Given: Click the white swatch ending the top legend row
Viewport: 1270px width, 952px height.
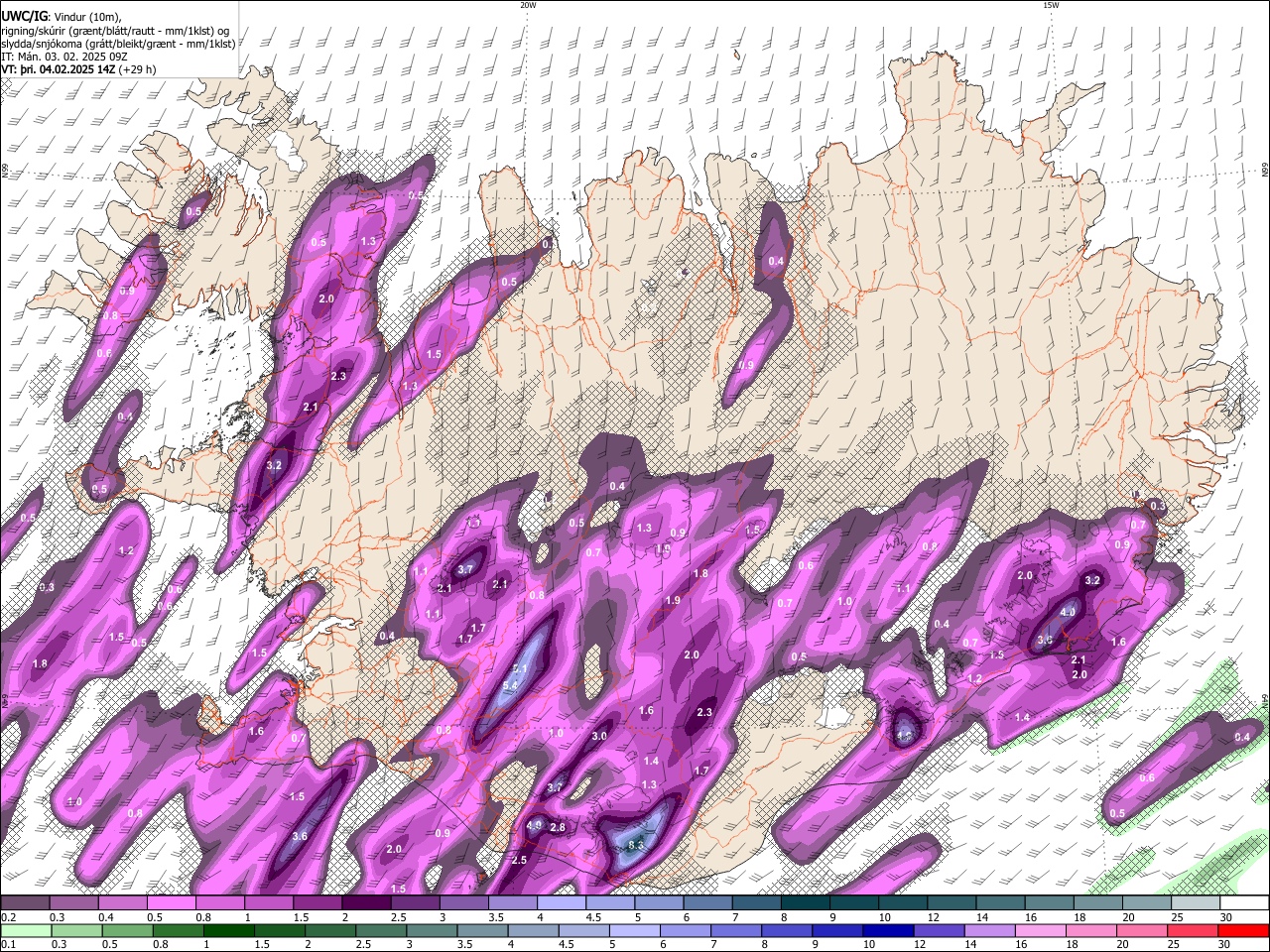Looking at the screenshot, I should tap(1243, 902).
